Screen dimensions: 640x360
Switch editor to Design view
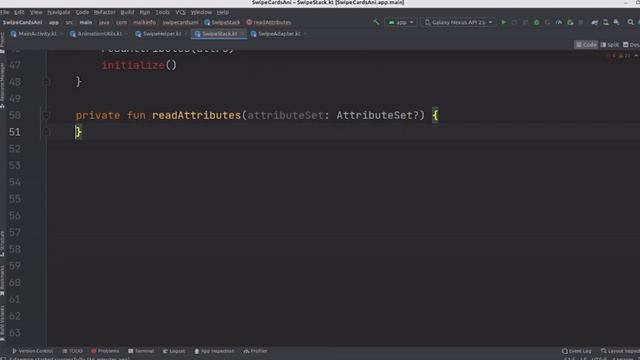pos(631,44)
